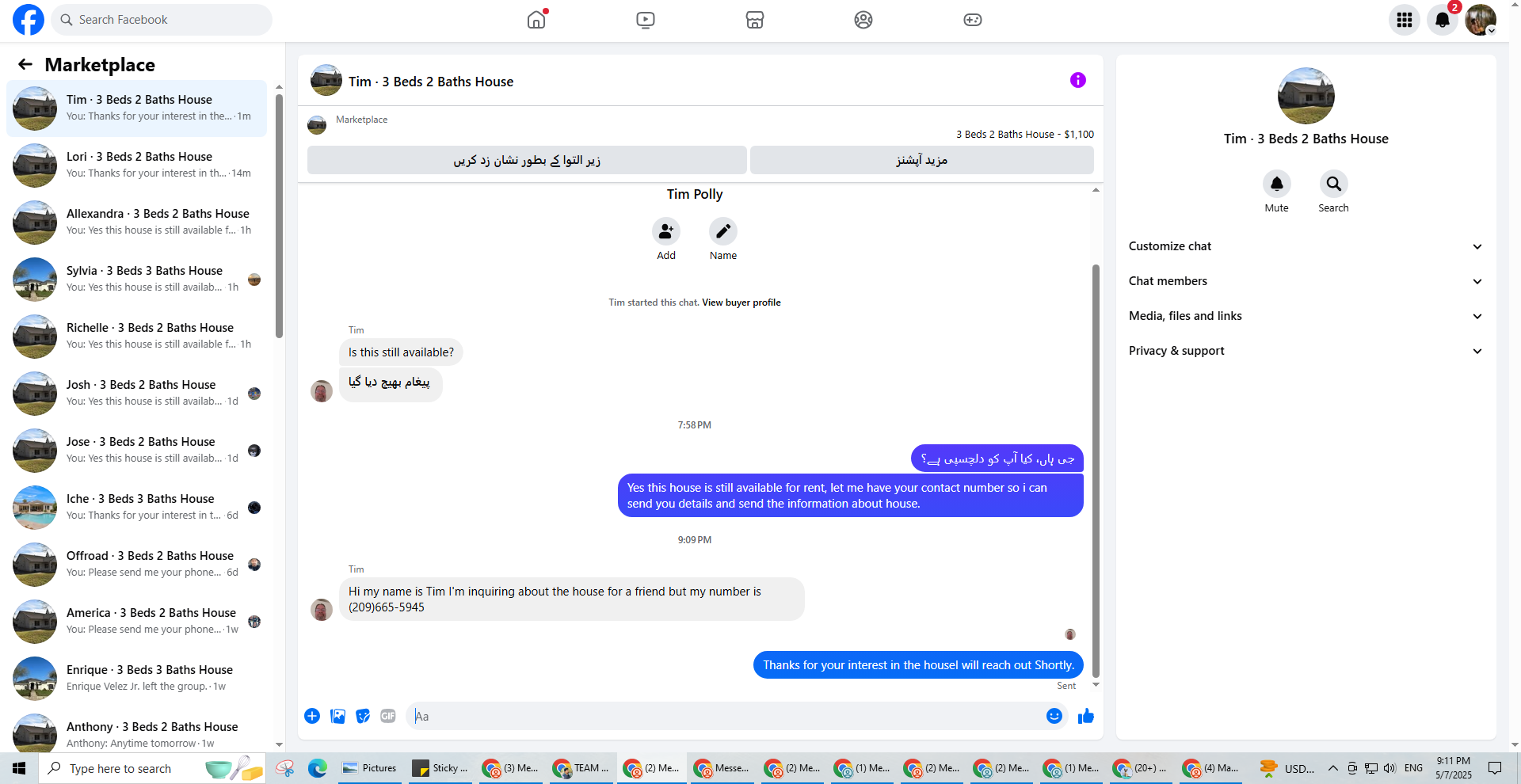Open the Video tab icon
Screen dimensions: 1521x784
click(646, 20)
